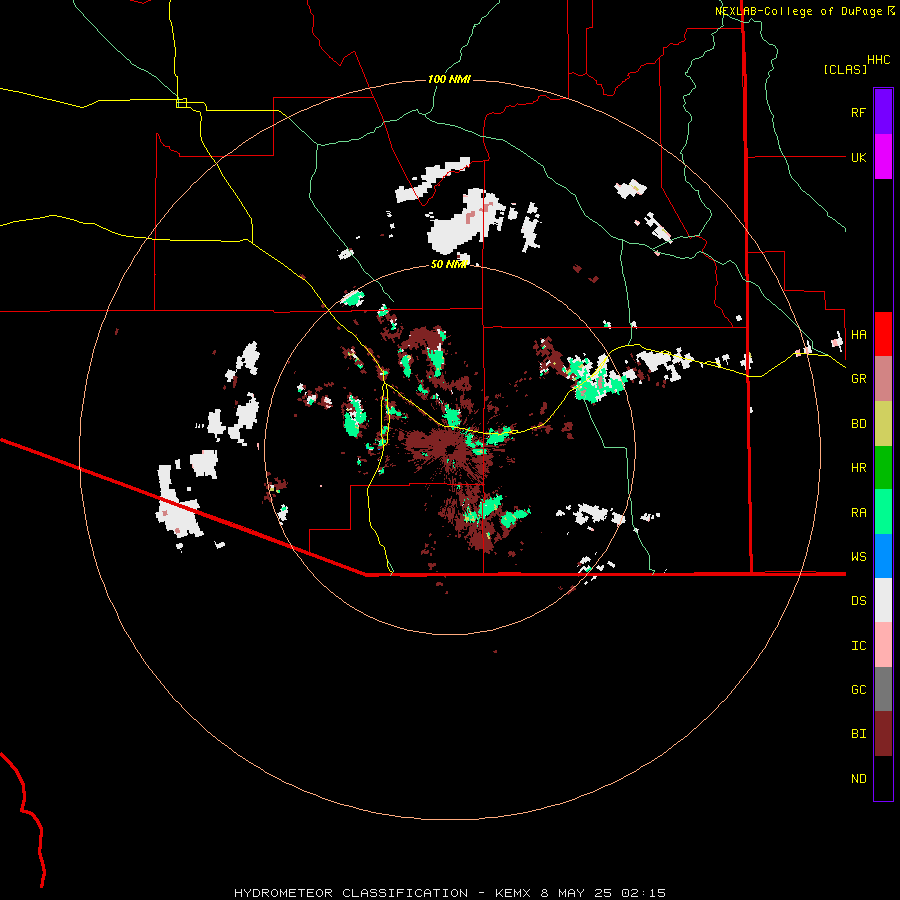Image resolution: width=900 pixels, height=900 pixels.
Task: Click the small yellow square city marker
Action: pos(181,103)
